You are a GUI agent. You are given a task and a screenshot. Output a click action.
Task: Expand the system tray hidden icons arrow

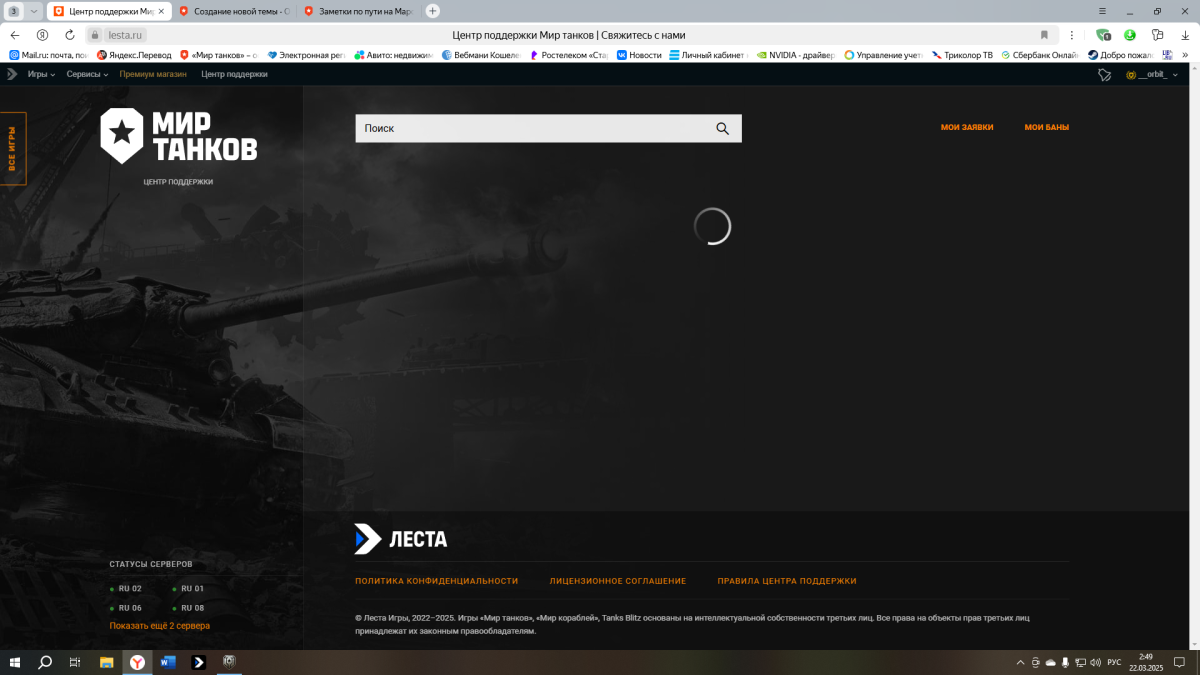1020,662
